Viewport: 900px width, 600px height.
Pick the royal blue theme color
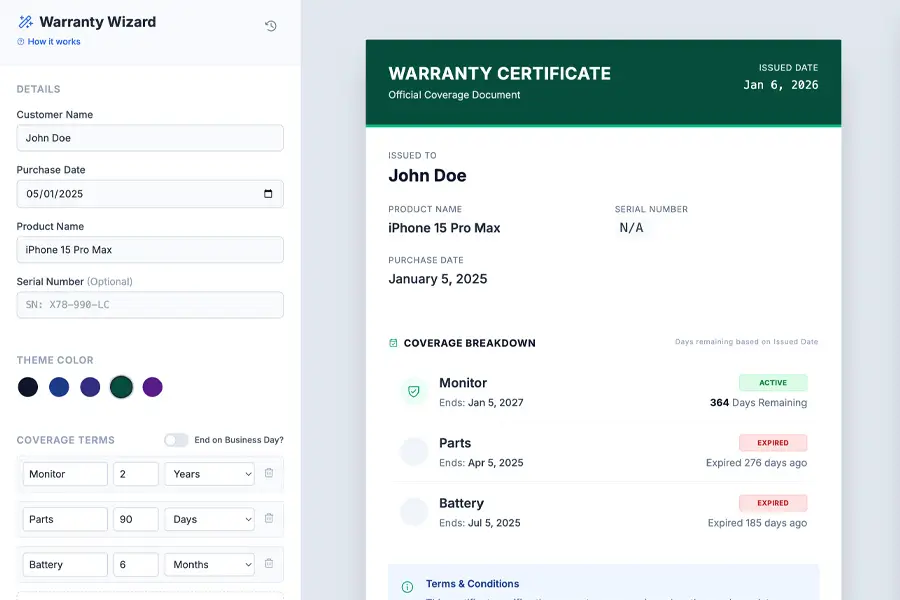pyautogui.click(x=59, y=387)
